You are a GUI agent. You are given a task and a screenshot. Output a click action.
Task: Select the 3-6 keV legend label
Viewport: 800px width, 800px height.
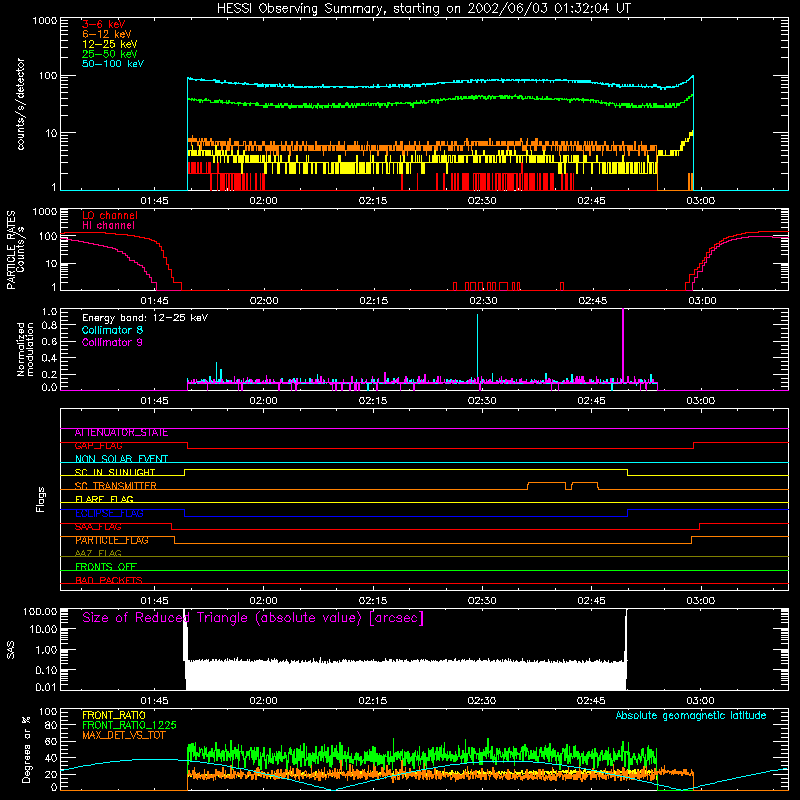click(104, 24)
